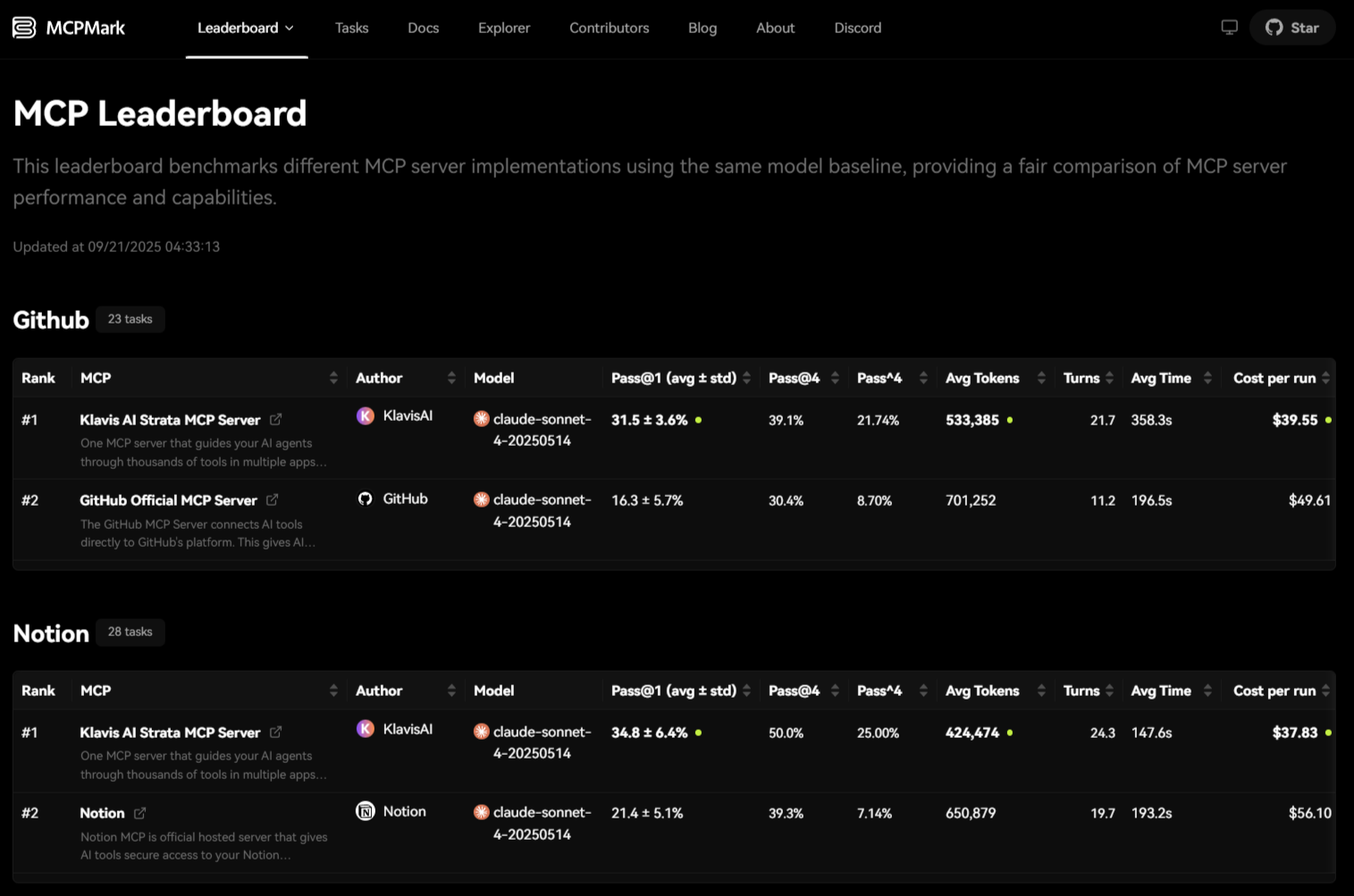The width and height of the screenshot is (1354, 896).
Task: Click the MCPMark logo icon
Action: tap(23, 27)
